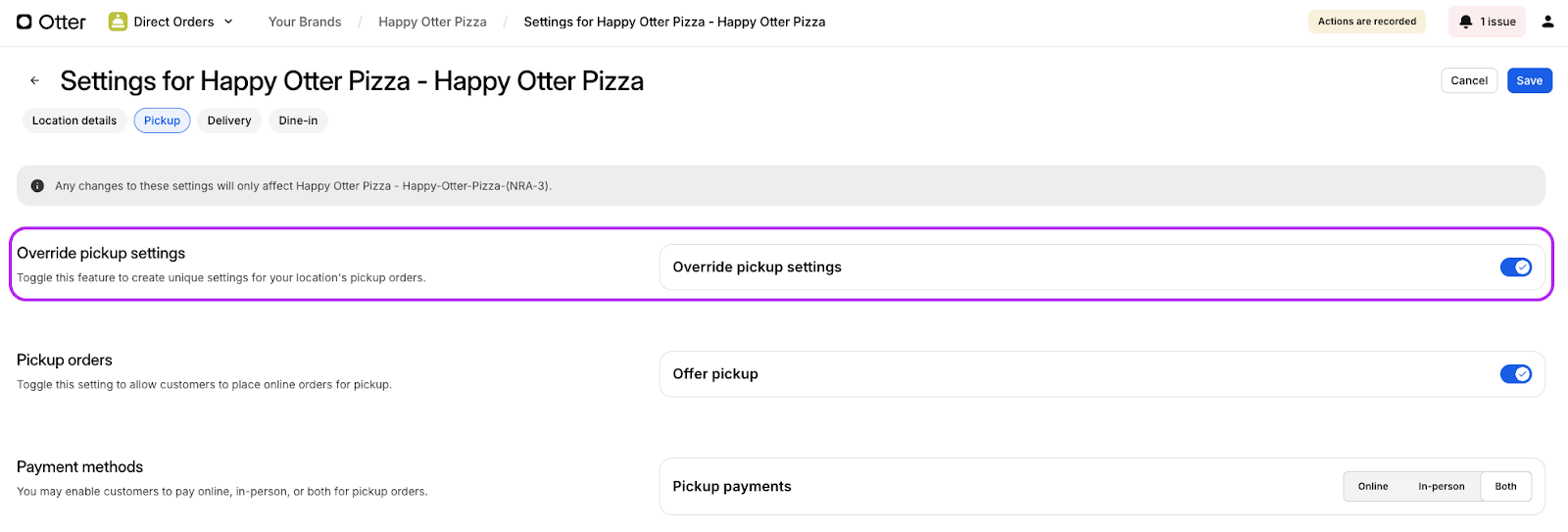Select Both for pickup payments
1568x532 pixels.
(1505, 487)
